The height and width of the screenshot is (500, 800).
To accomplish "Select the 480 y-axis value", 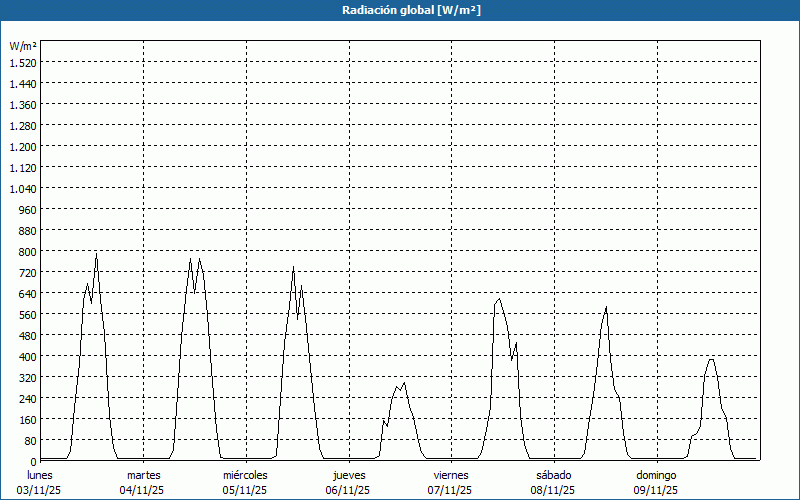I will (x=28, y=335).
